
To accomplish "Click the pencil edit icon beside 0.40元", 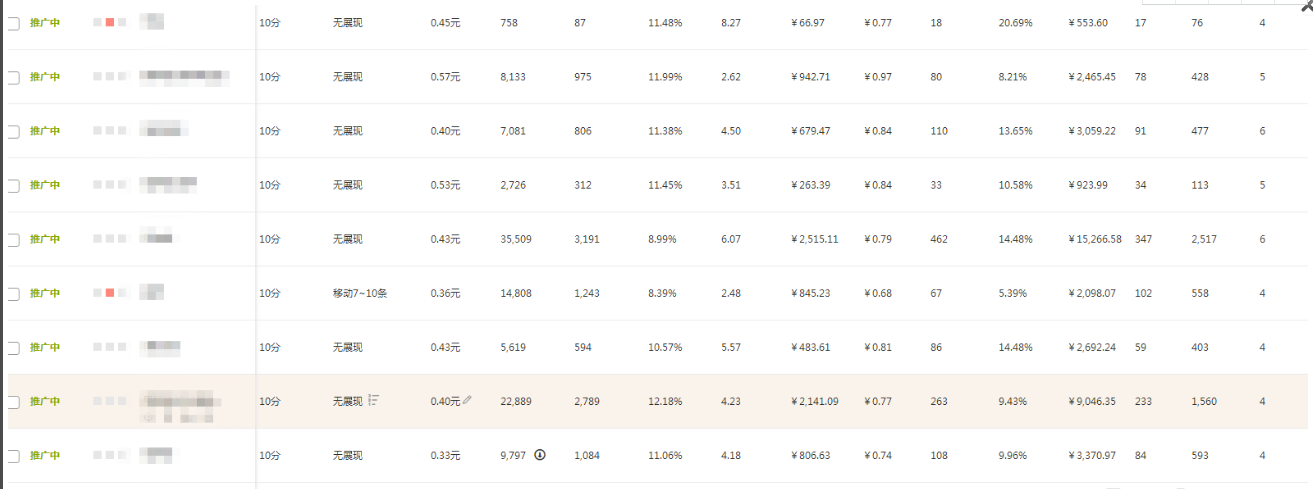I will tap(467, 400).
